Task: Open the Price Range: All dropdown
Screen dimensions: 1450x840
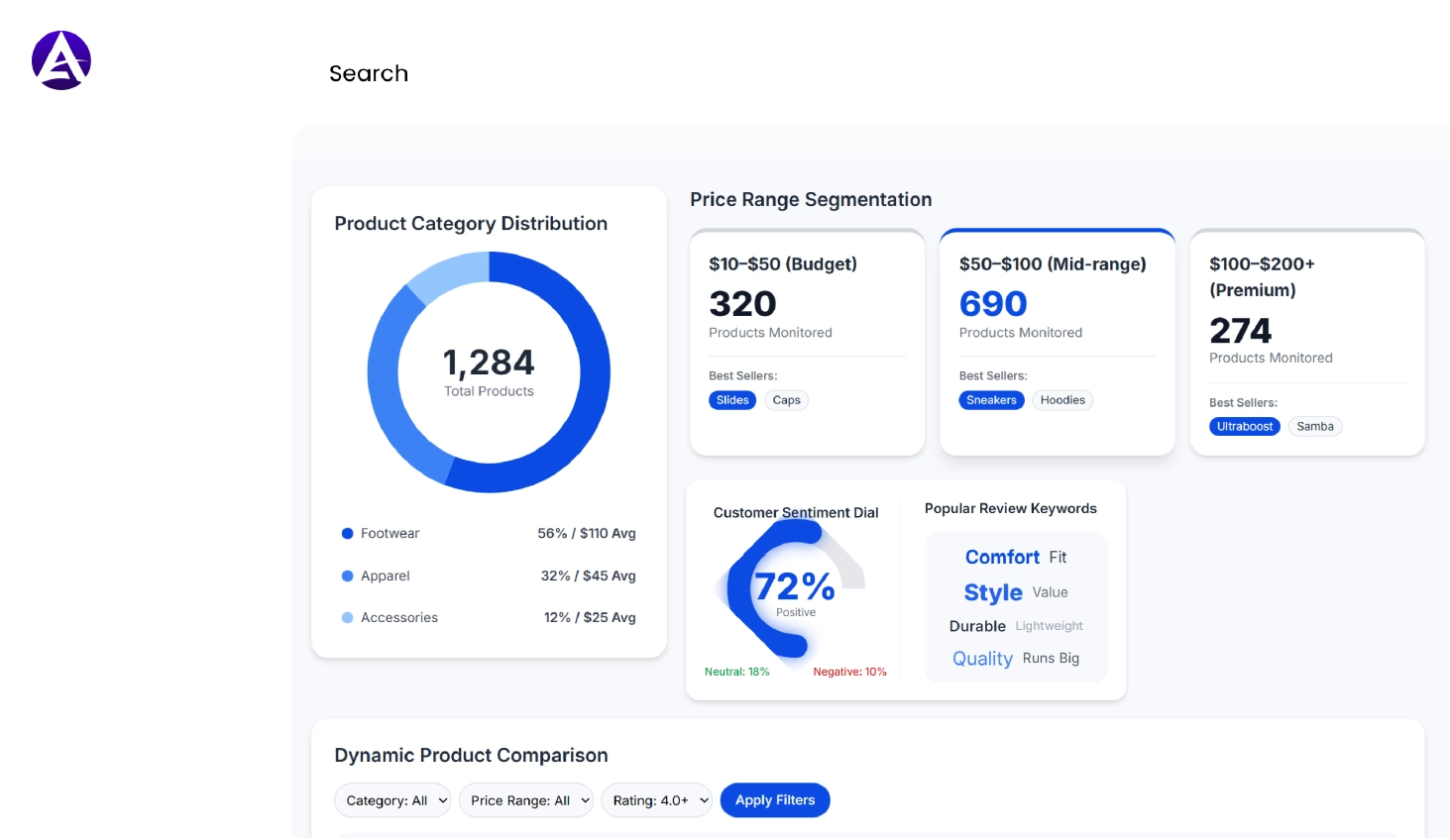Action: click(526, 800)
